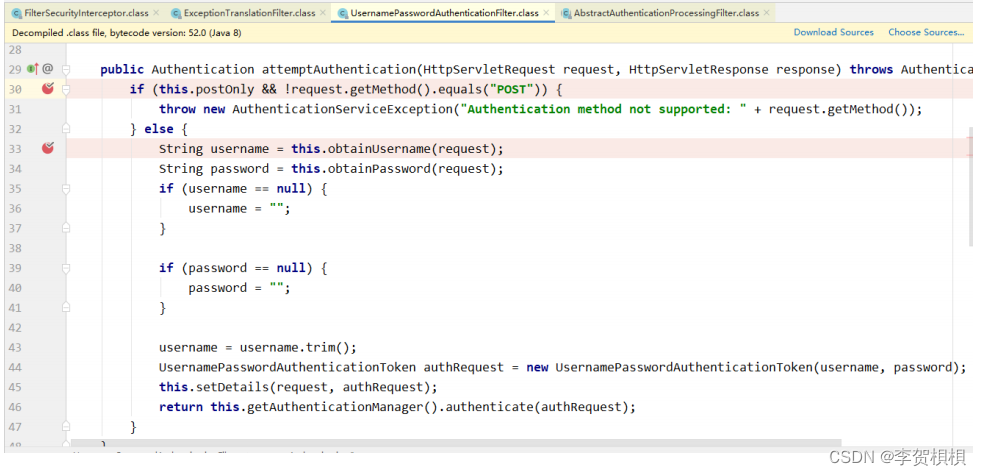Collapse the username null check on line 35

(x=66, y=188)
